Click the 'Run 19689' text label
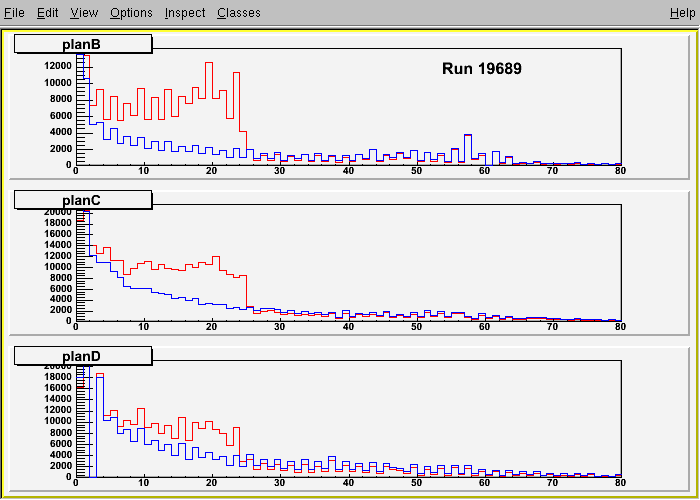Image resolution: width=700 pixels, height=500 pixels. pos(482,69)
